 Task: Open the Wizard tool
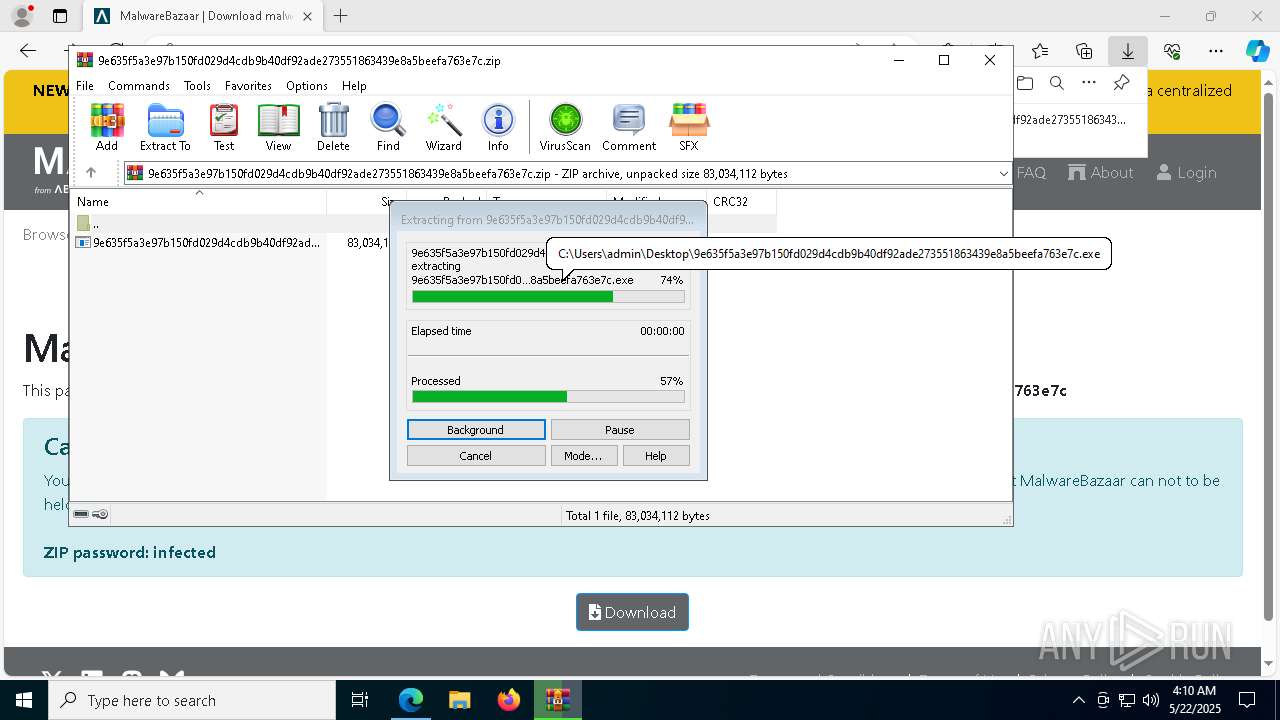443,127
